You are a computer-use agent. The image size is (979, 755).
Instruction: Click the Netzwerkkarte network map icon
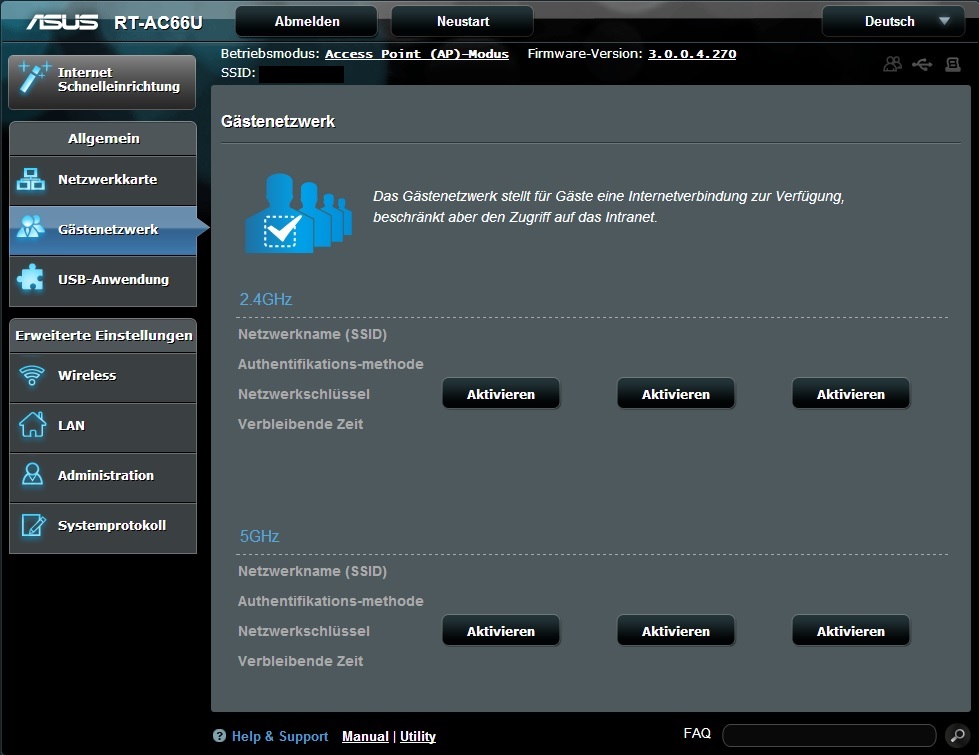tap(31, 179)
